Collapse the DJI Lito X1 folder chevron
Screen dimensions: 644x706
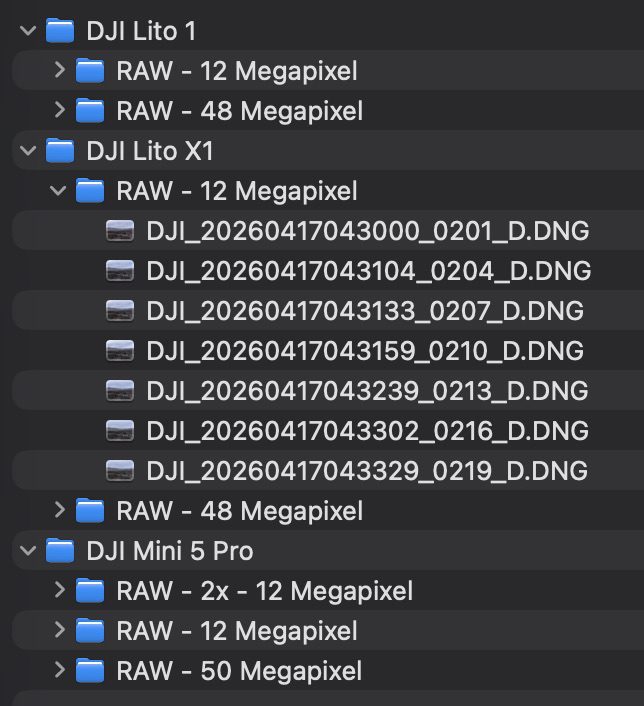tap(28, 151)
